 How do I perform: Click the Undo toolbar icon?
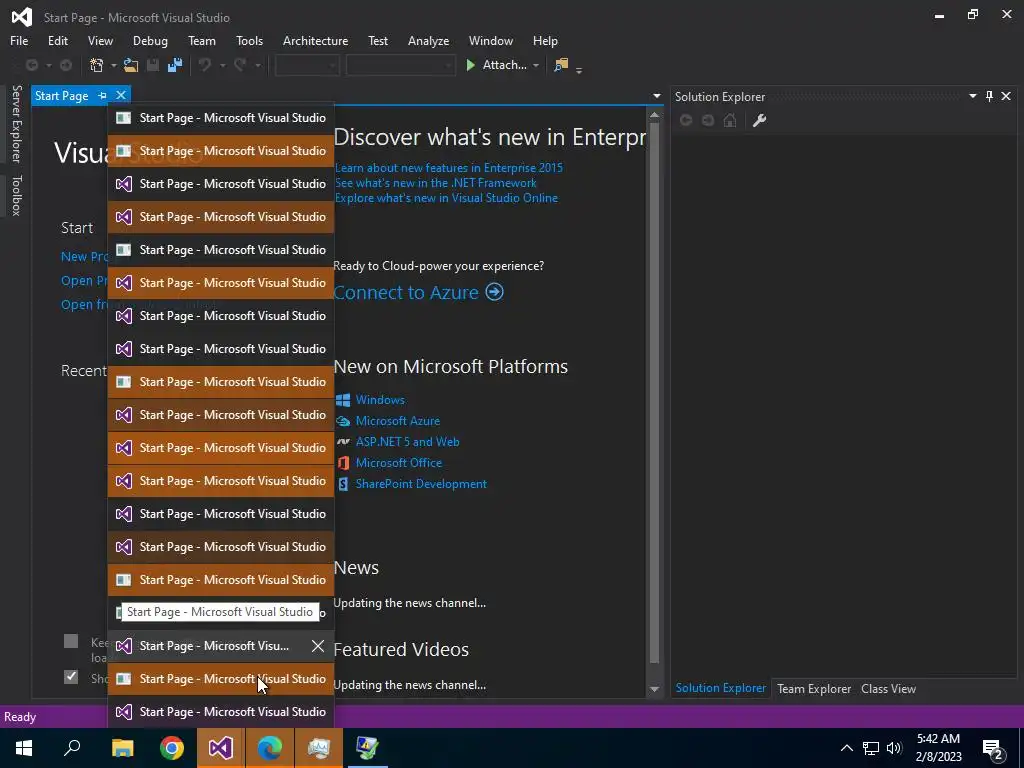click(x=205, y=65)
